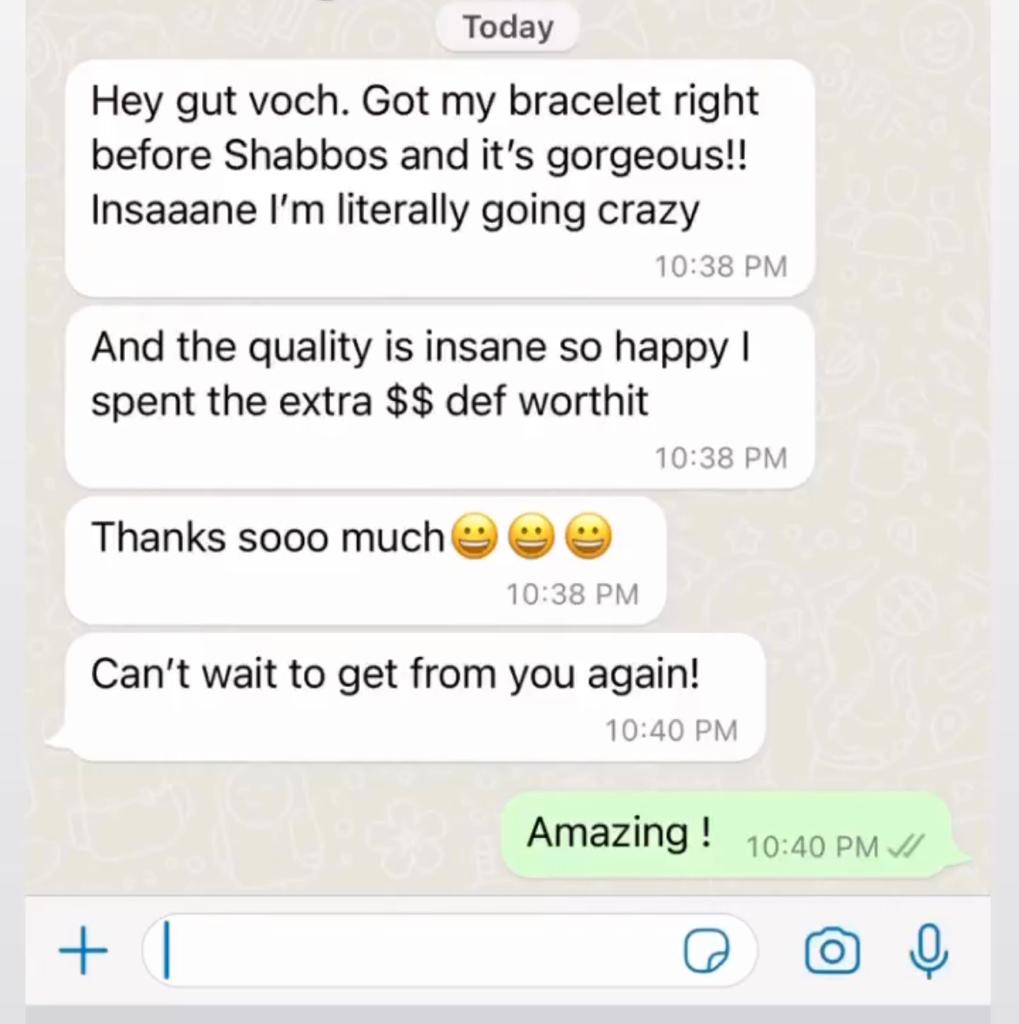Click the message text input field
The image size is (1019, 1024).
click(x=449, y=951)
